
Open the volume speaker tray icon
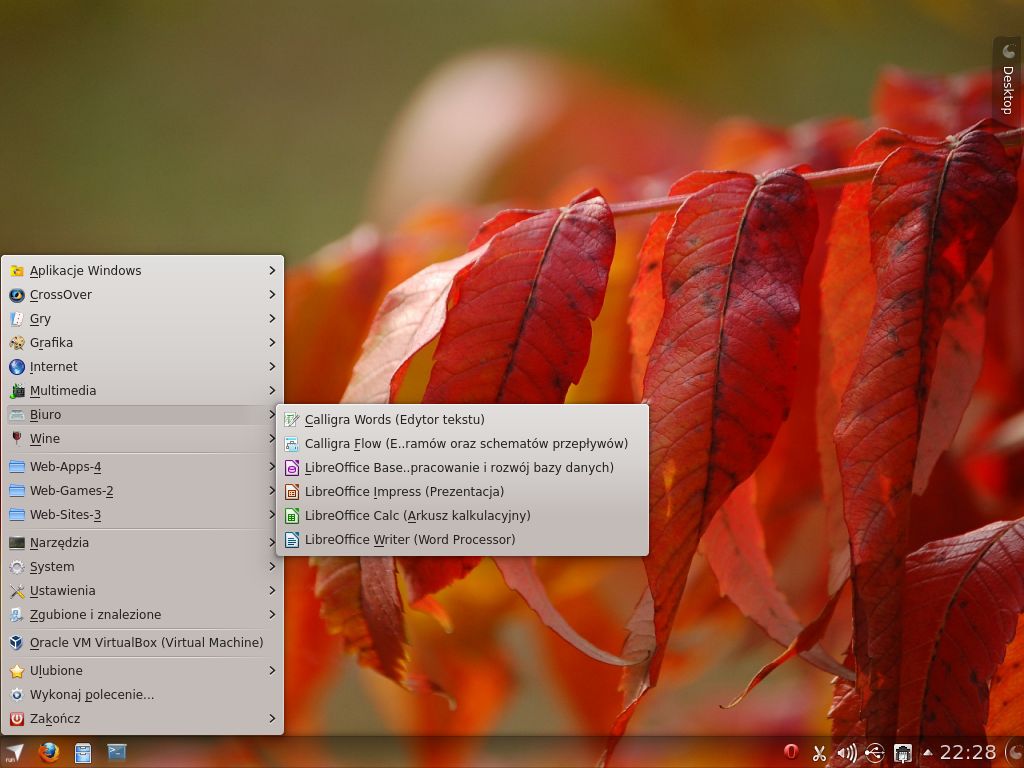coord(847,753)
